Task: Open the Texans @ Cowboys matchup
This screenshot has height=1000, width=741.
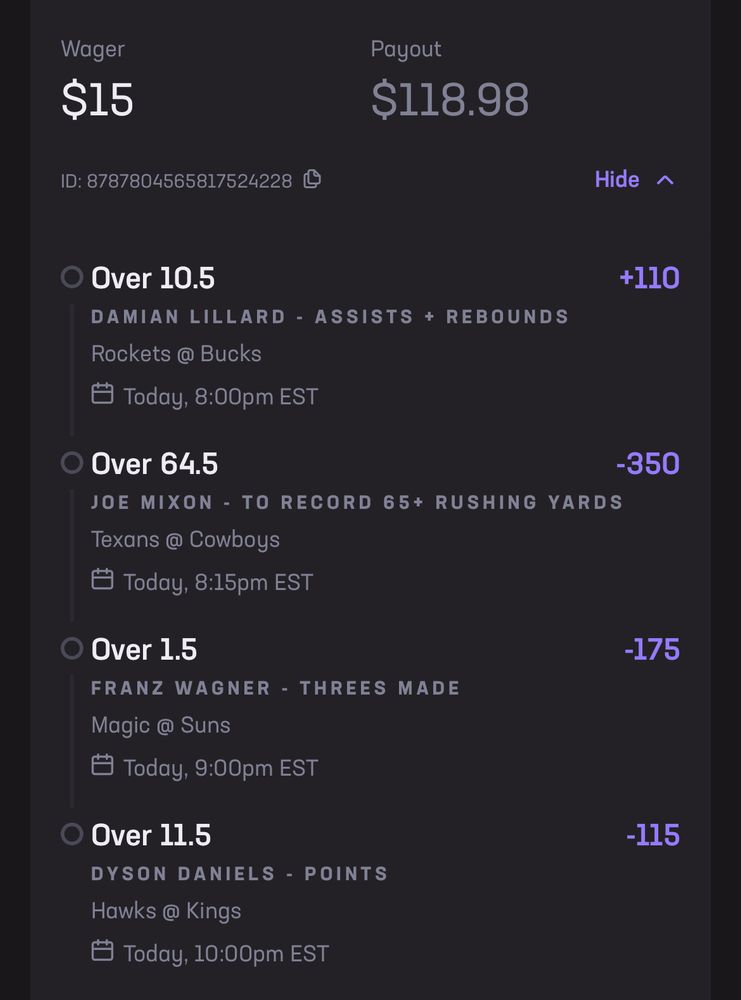Action: coord(185,540)
